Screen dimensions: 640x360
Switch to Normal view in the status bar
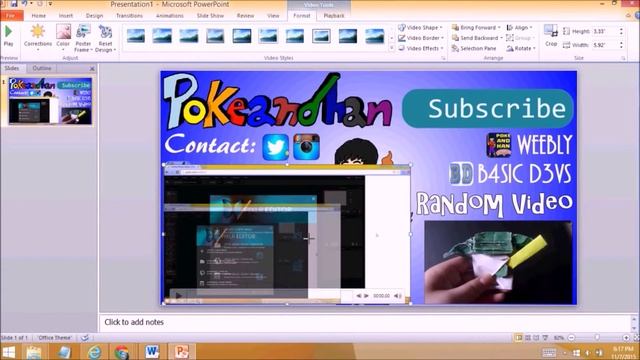click(x=519, y=338)
